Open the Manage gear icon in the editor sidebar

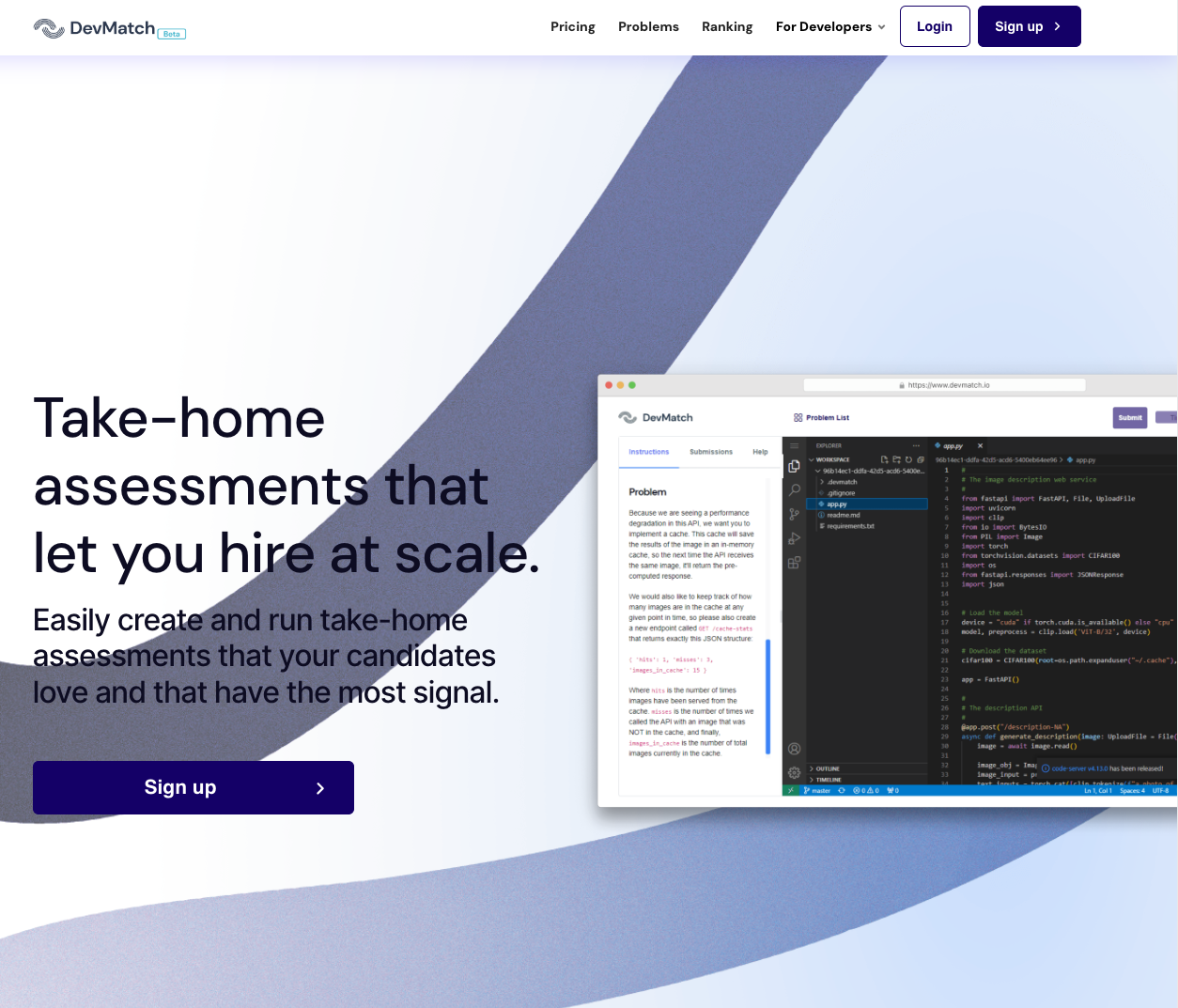(x=795, y=772)
